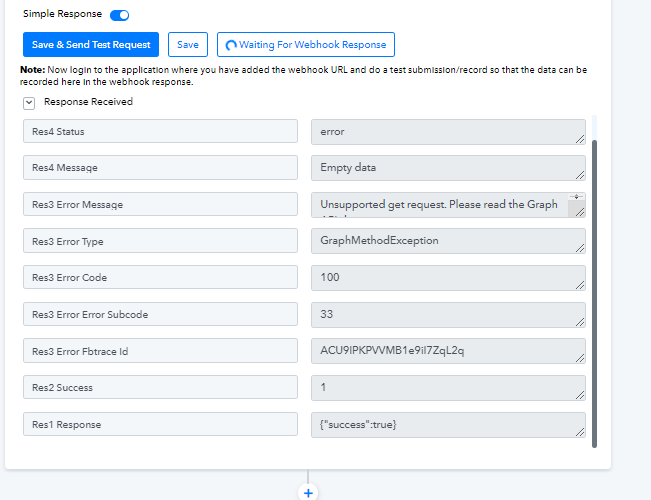This screenshot has width=651, height=500.
Task: Click resize handle of GraphMethodException field
Action: click(580, 248)
